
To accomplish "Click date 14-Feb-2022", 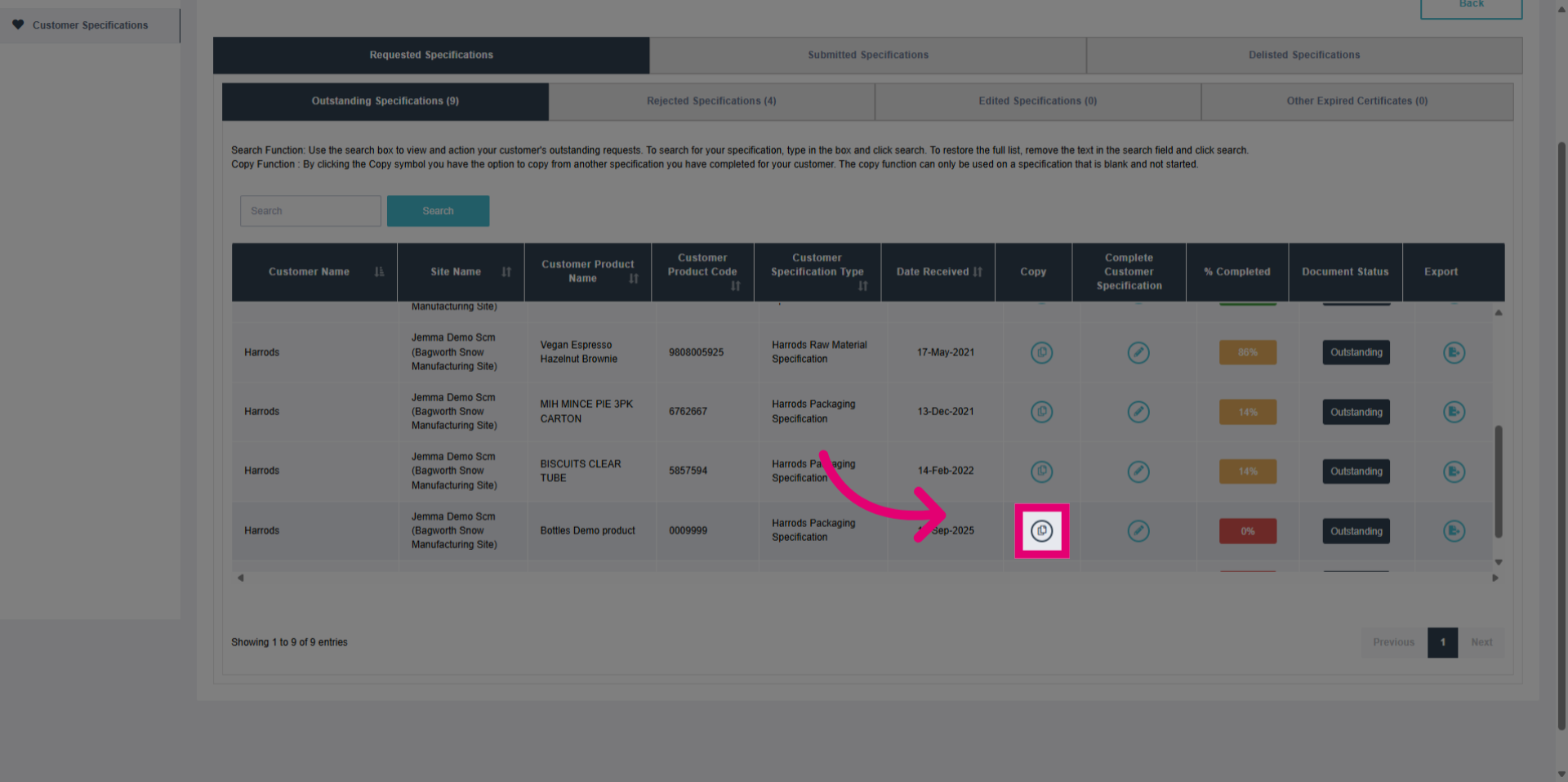I will [945, 471].
